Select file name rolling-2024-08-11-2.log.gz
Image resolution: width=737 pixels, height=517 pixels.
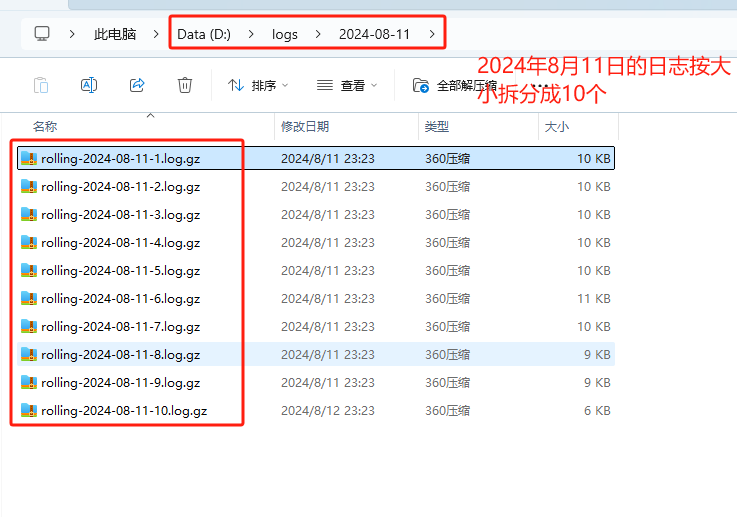[x=121, y=187]
